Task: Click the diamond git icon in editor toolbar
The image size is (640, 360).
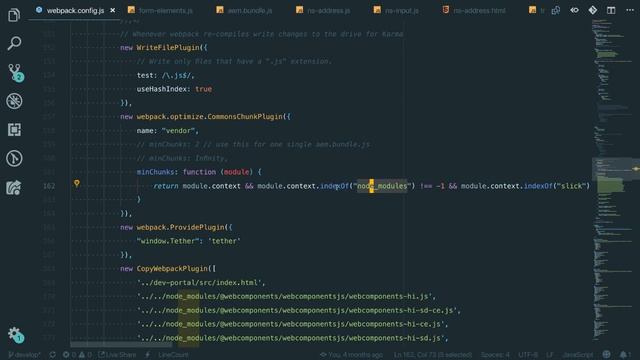Action: [x=593, y=10]
